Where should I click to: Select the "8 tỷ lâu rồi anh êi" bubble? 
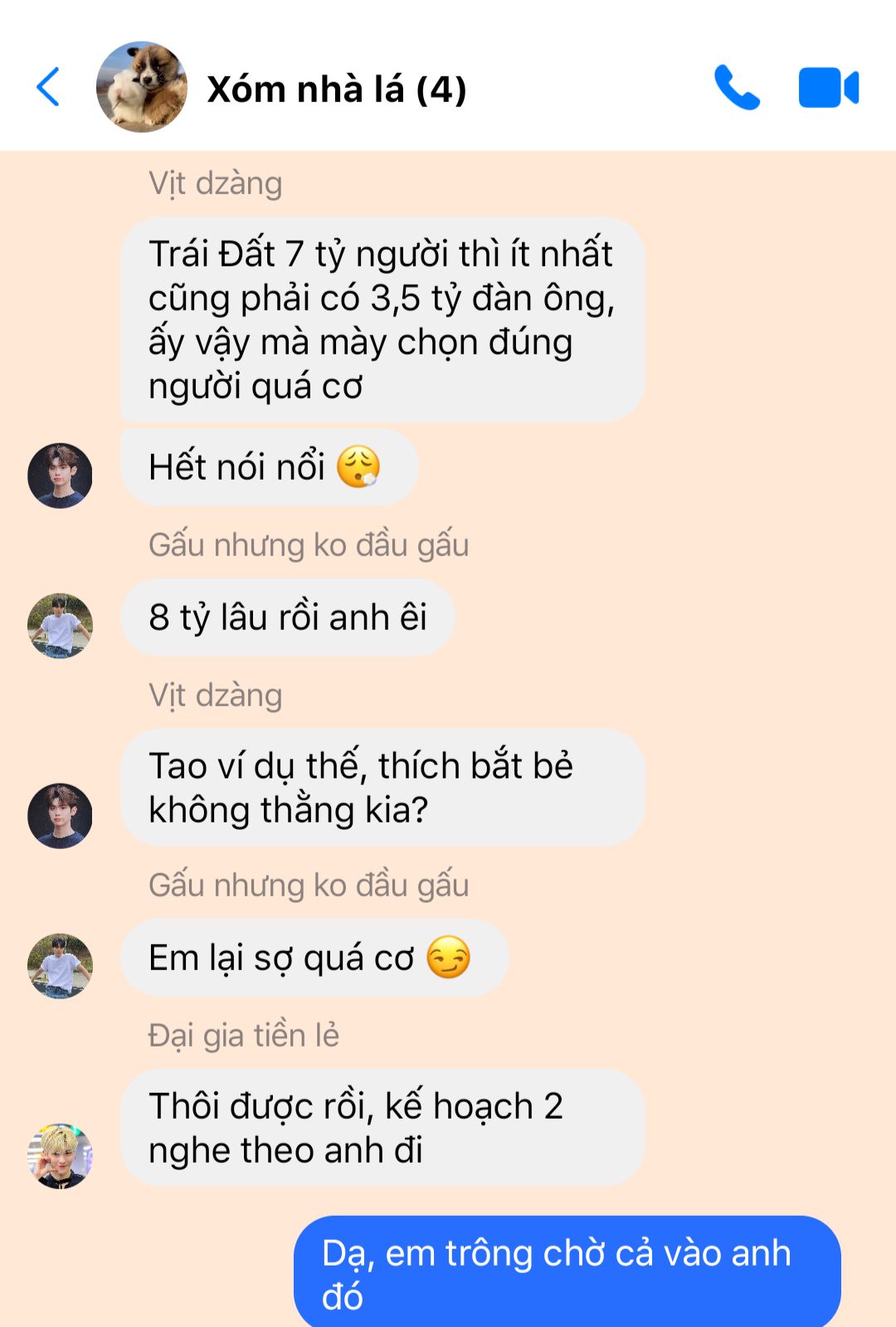[288, 617]
